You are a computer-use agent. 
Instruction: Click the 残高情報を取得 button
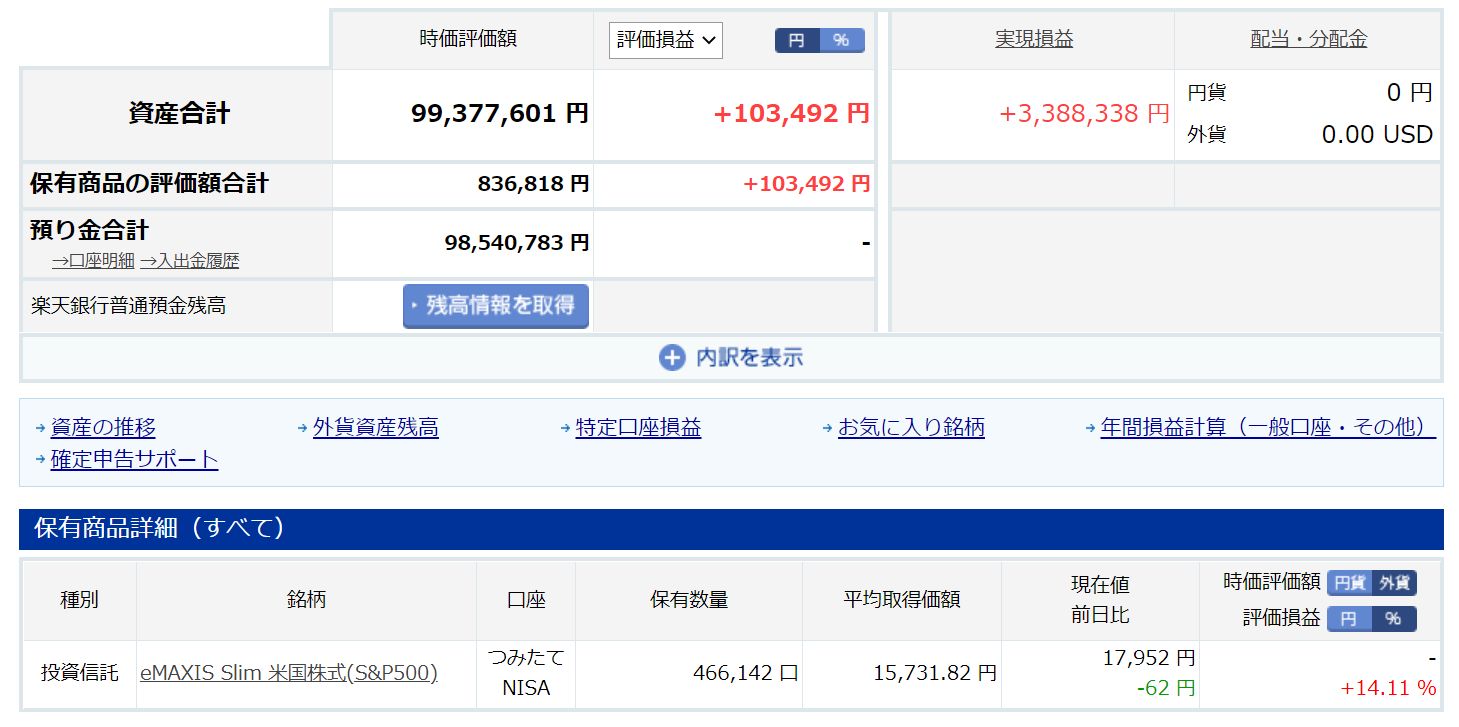(x=496, y=306)
